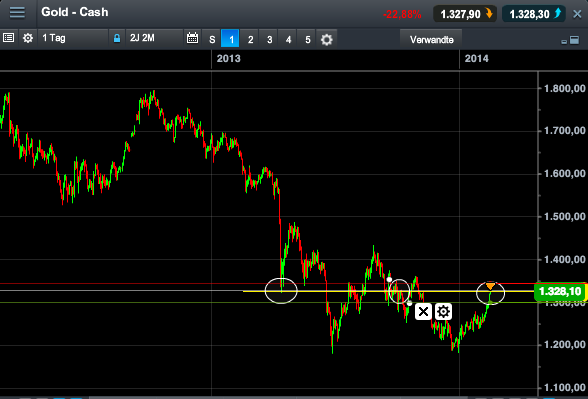
Task: Click the 1.328,10 price label
Action: coord(560,291)
